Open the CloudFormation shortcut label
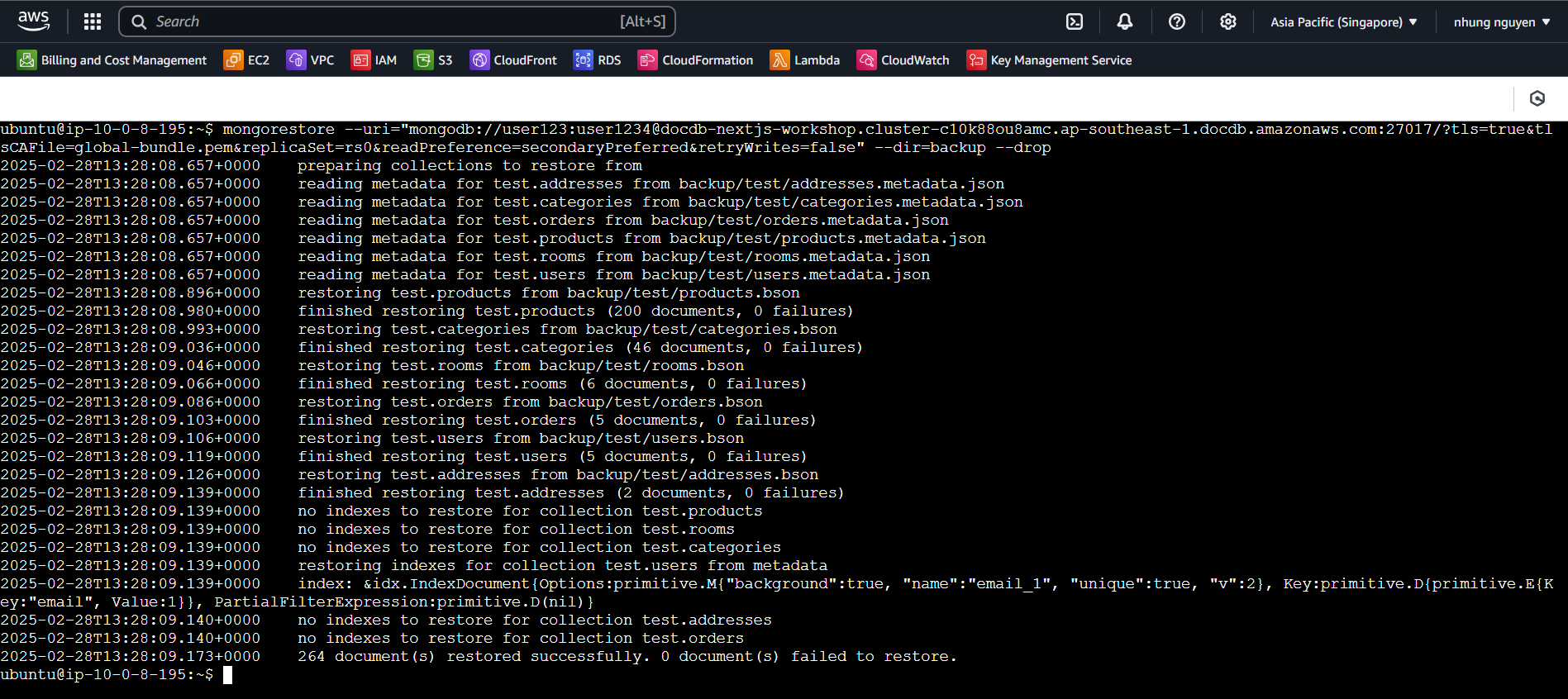Viewport: 1568px width, 699px height. click(708, 60)
